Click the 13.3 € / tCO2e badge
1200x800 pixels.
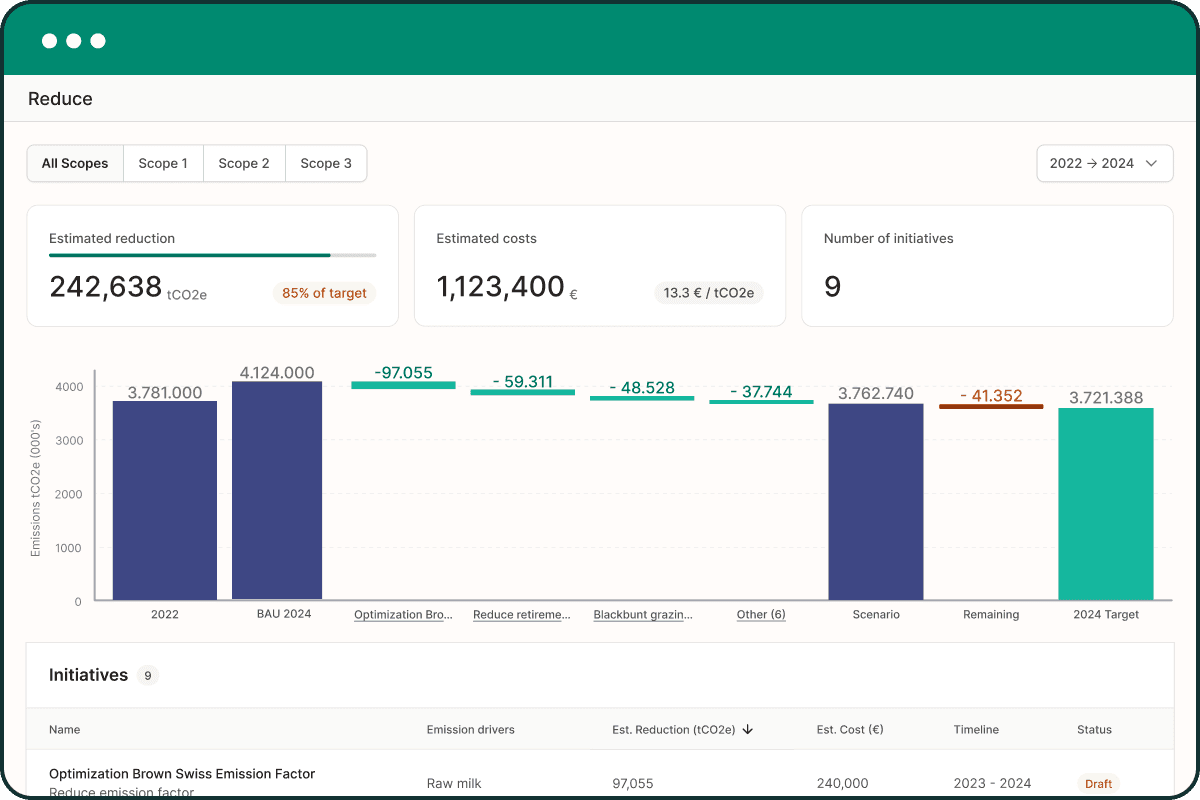coord(708,293)
